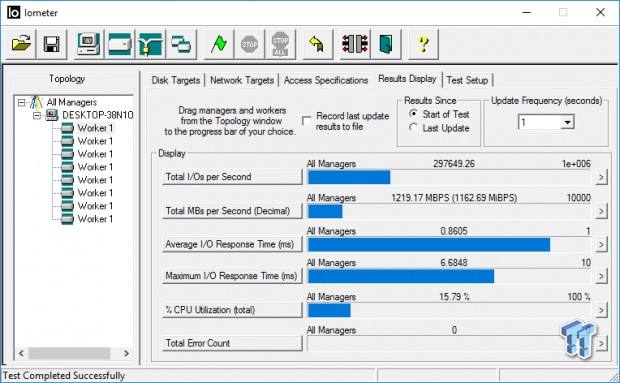Open Average I/O Response Time detail arrow
Screen dimensions: 620x383
601,244
